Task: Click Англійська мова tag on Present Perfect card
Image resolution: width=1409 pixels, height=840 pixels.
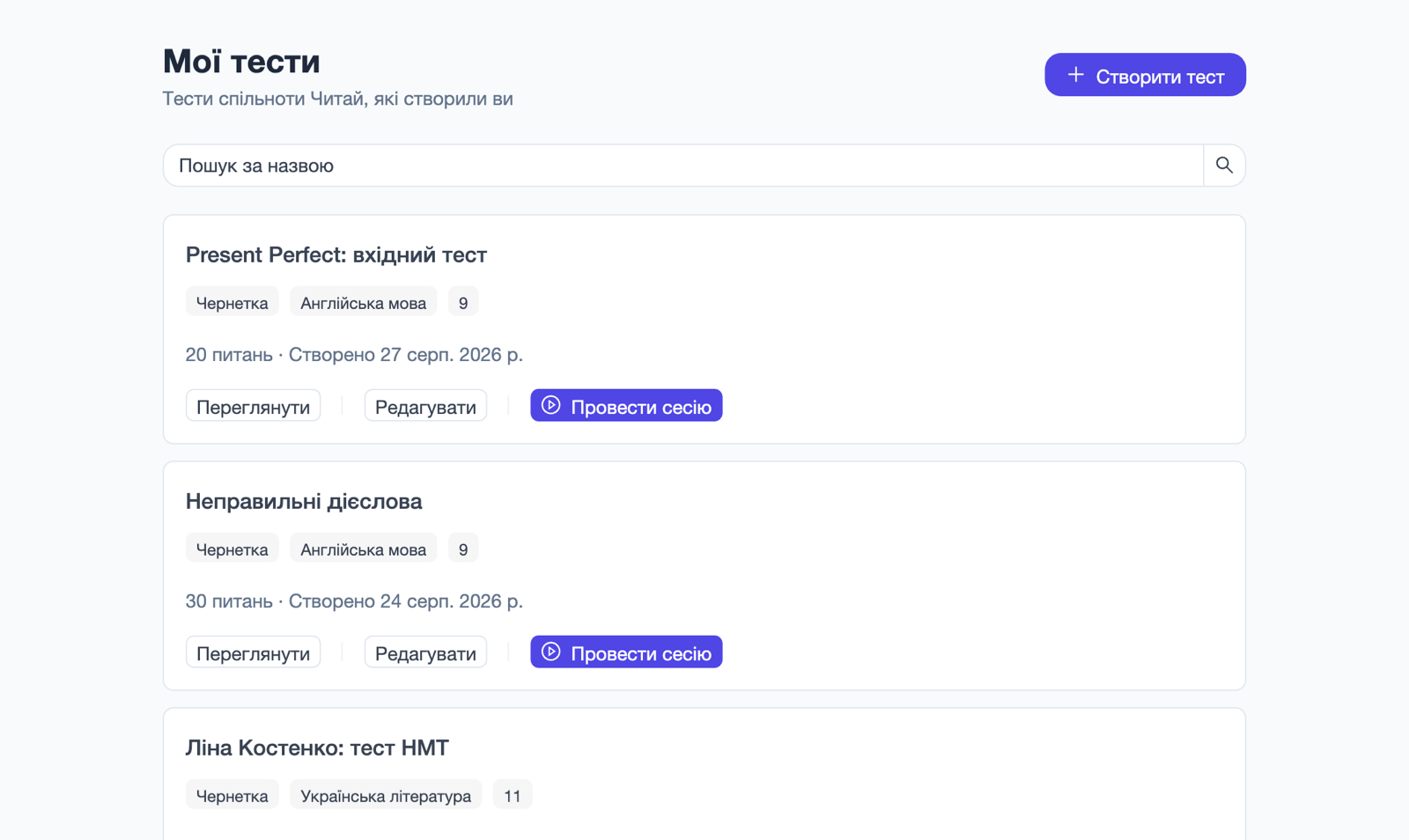Action: [364, 302]
